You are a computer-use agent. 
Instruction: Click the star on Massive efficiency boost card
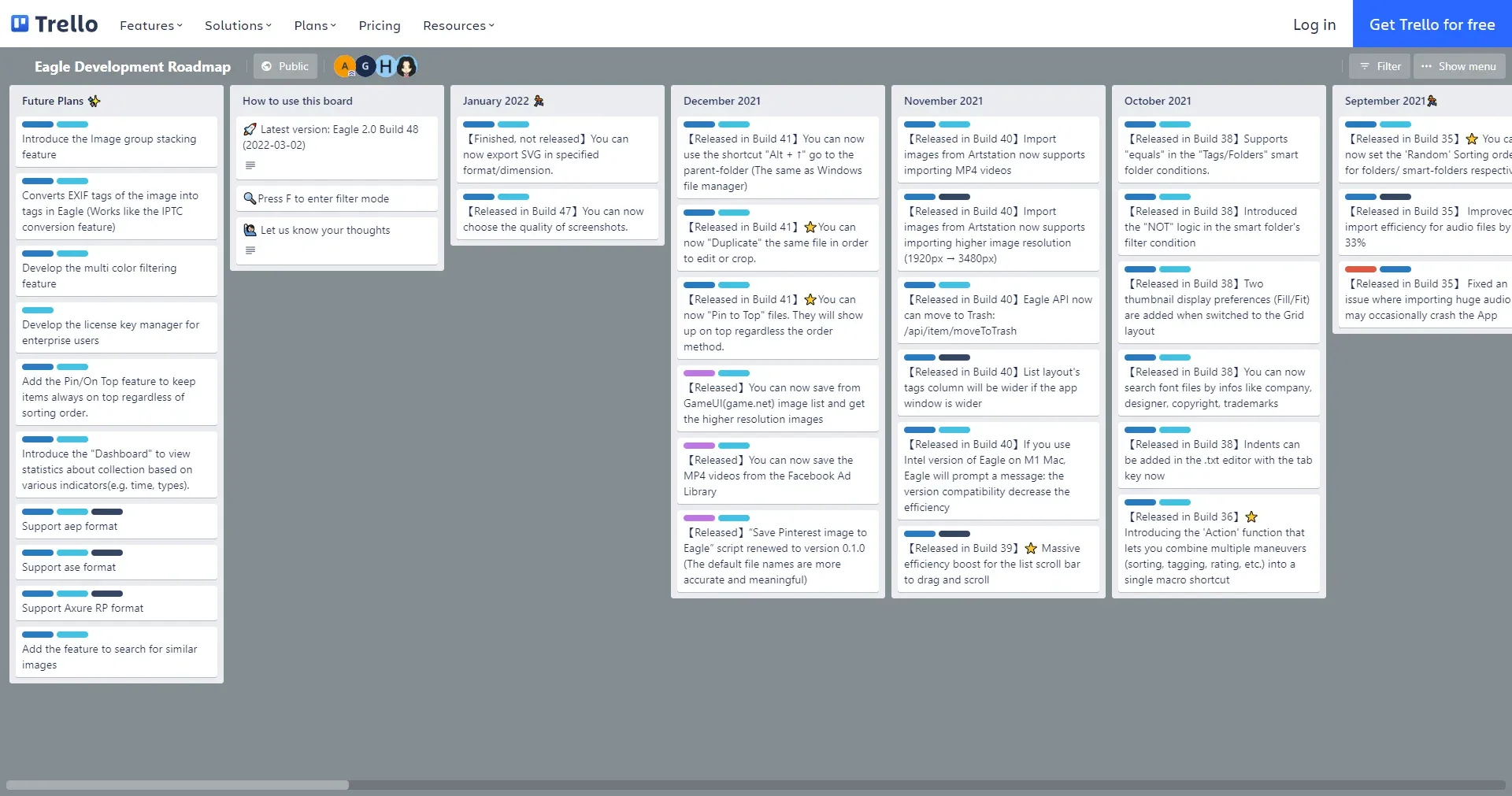click(1031, 548)
